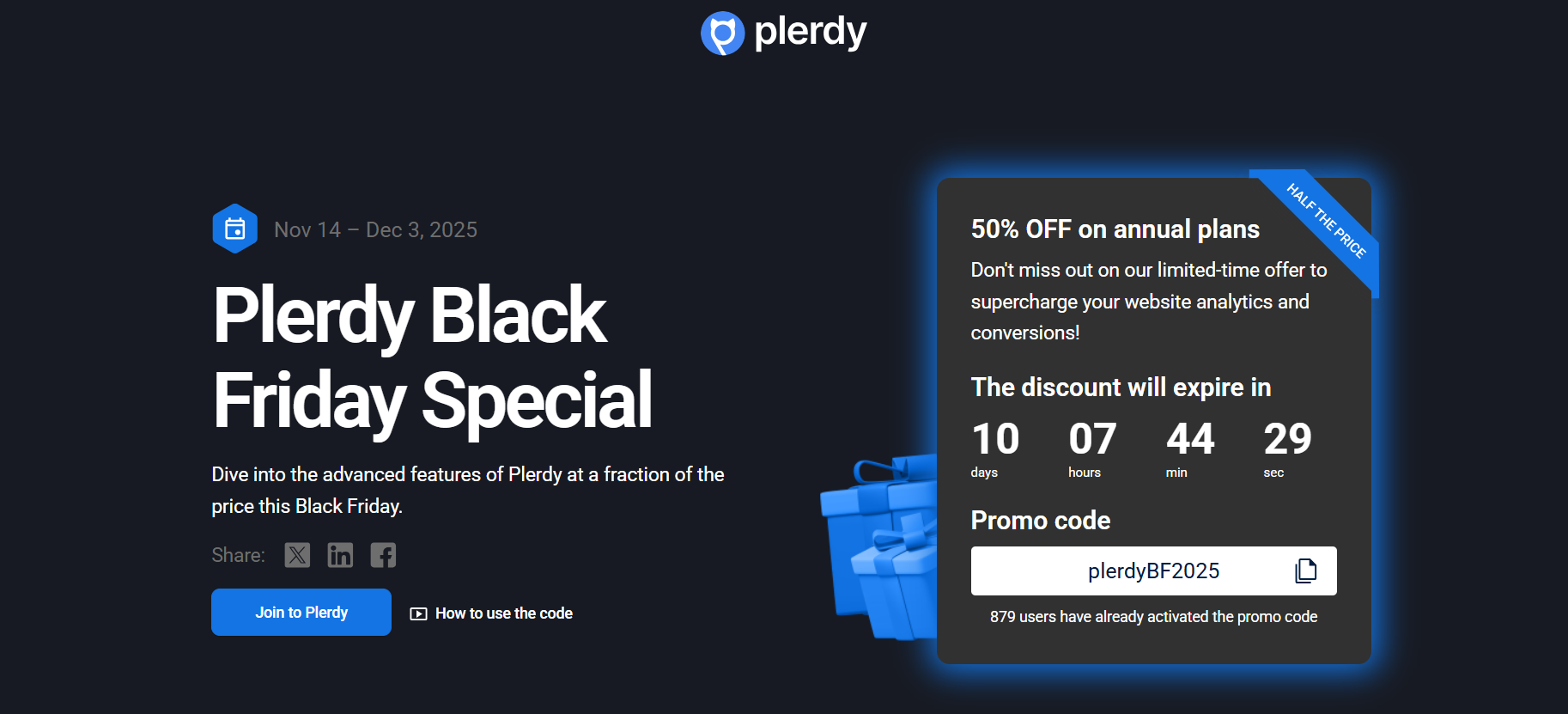
Task: Open the How to use the code link
Action: click(x=503, y=613)
